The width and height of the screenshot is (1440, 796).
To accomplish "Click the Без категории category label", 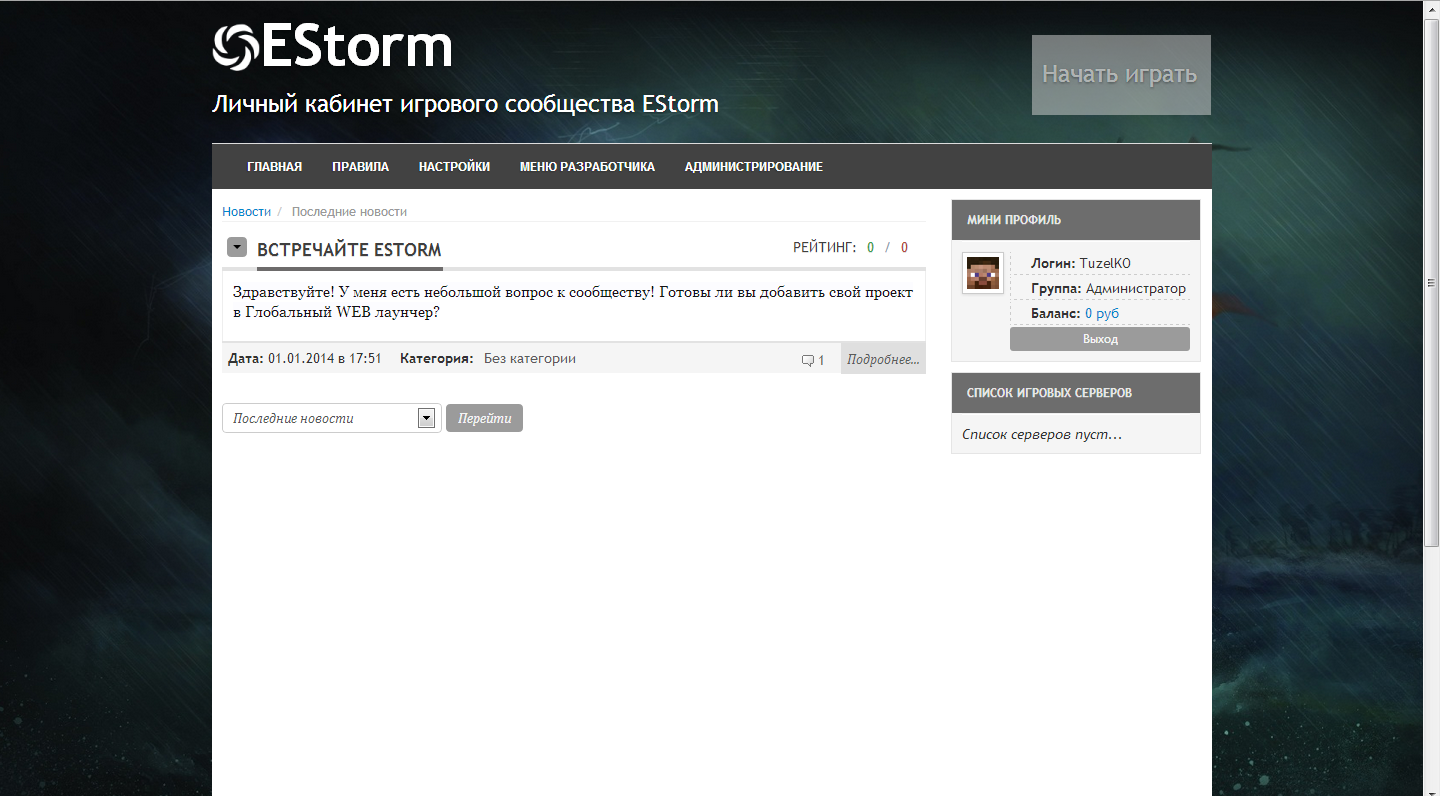I will [530, 359].
